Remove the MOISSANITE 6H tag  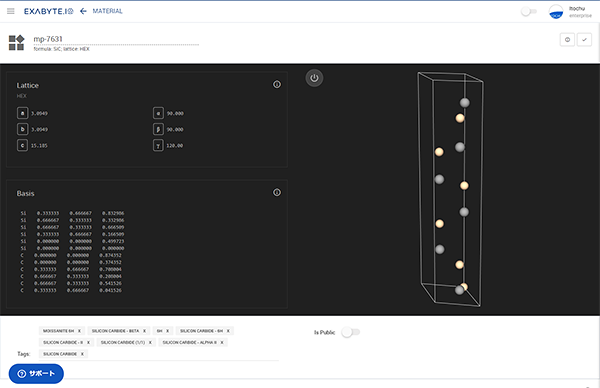[x=79, y=331]
